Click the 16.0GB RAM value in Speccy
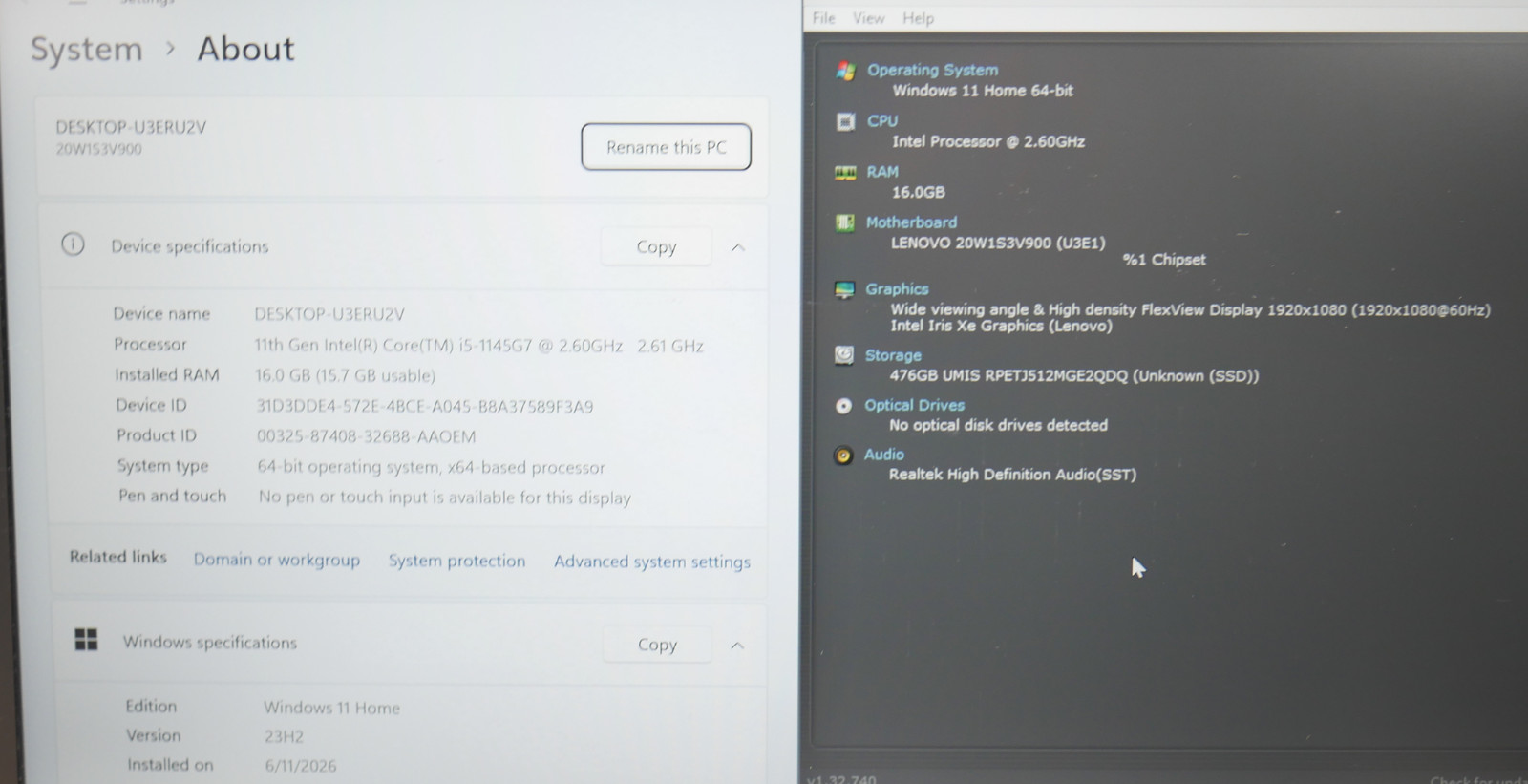 tap(918, 192)
